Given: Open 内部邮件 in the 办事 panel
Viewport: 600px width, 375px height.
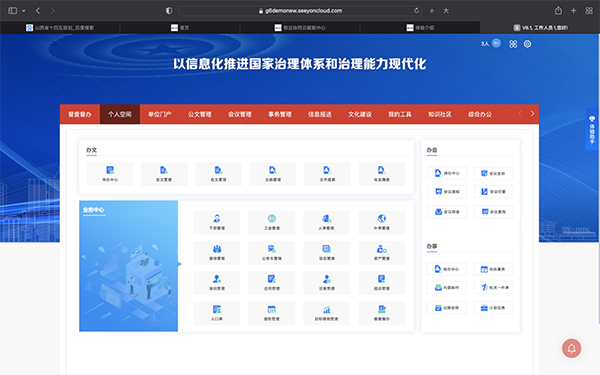Looking at the screenshot, I should (447, 287).
